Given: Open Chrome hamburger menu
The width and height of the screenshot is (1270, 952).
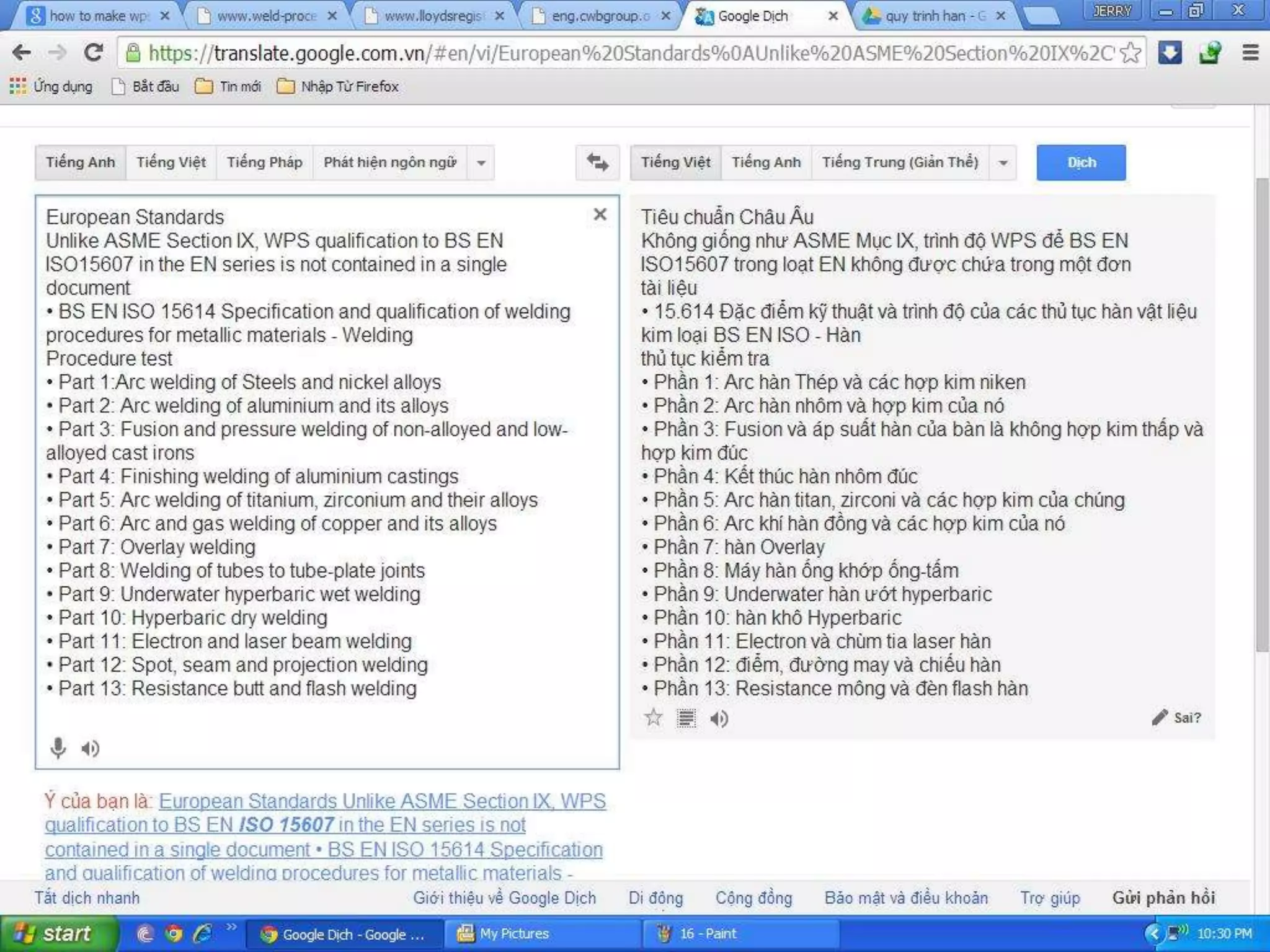Looking at the screenshot, I should pyautogui.click(x=1250, y=53).
